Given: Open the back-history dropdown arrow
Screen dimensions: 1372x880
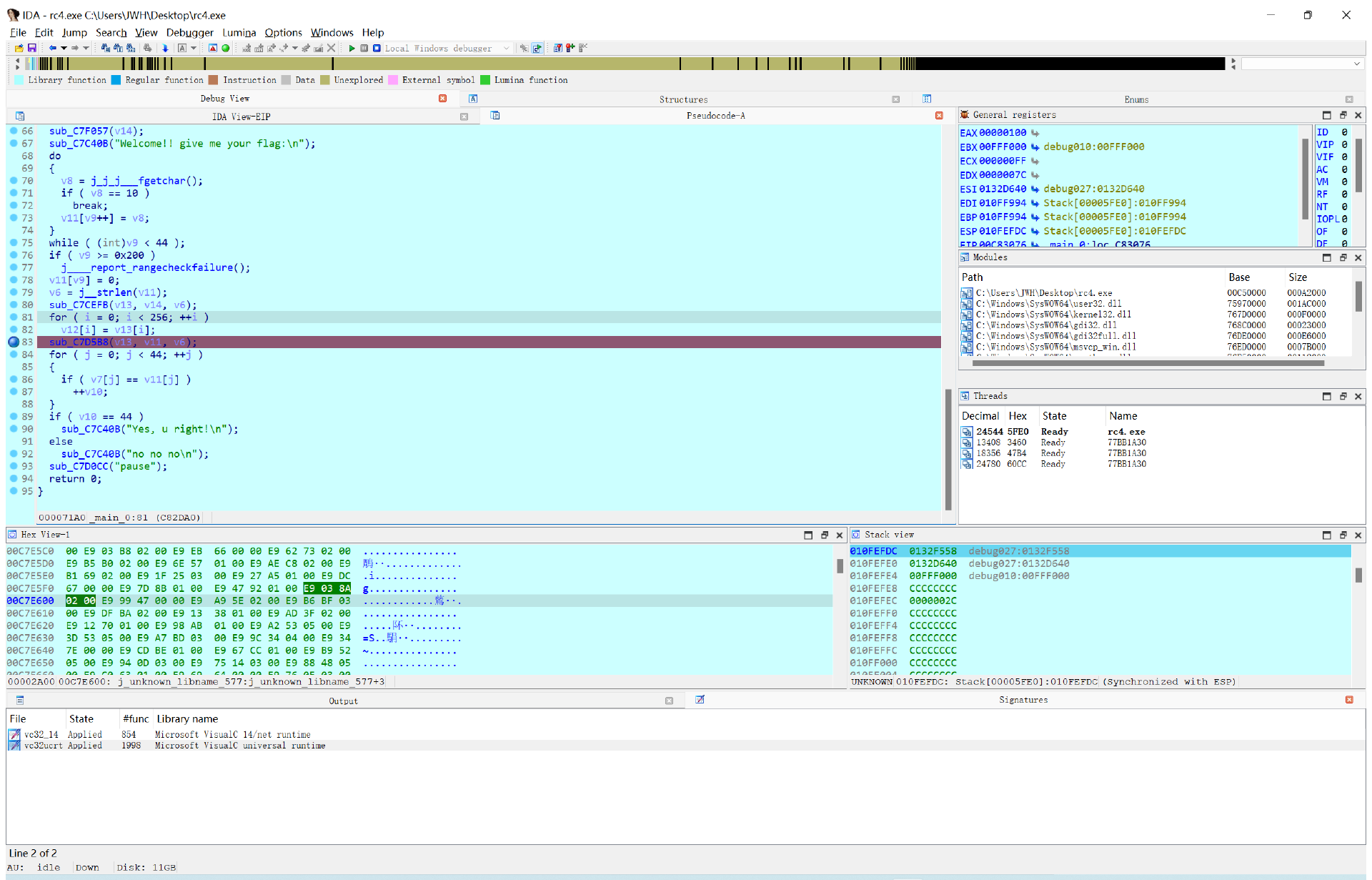Looking at the screenshot, I should click(64, 48).
